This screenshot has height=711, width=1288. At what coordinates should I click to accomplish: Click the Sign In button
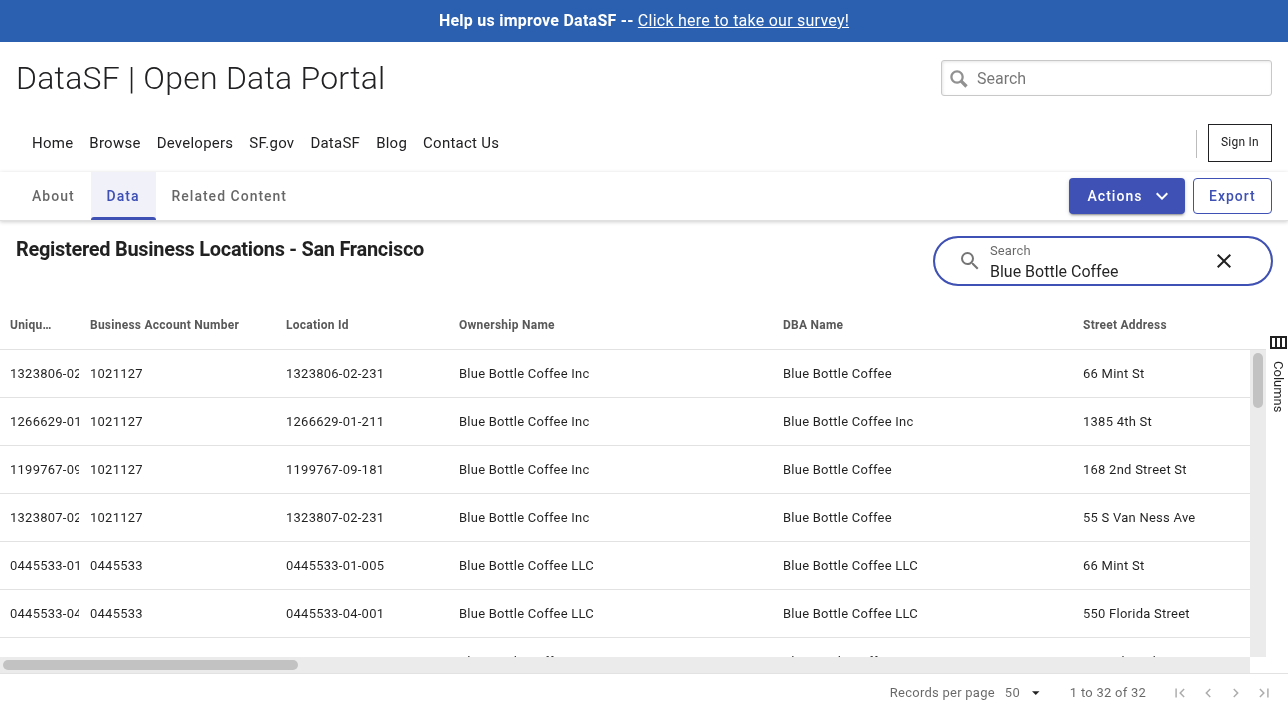1240,143
